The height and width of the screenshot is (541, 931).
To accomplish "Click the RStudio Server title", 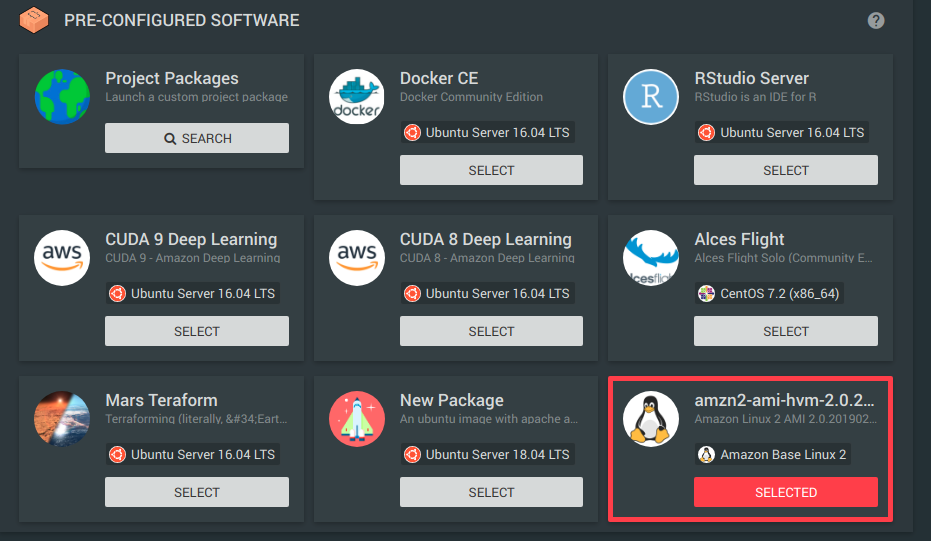I will [x=752, y=78].
